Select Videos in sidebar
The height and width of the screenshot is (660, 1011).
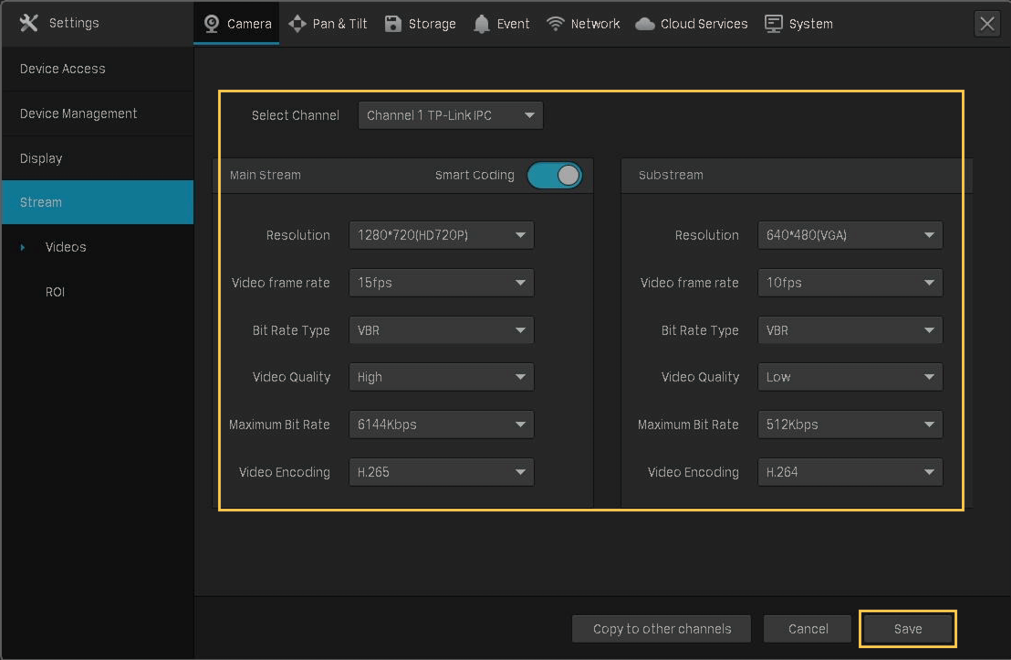pos(65,247)
